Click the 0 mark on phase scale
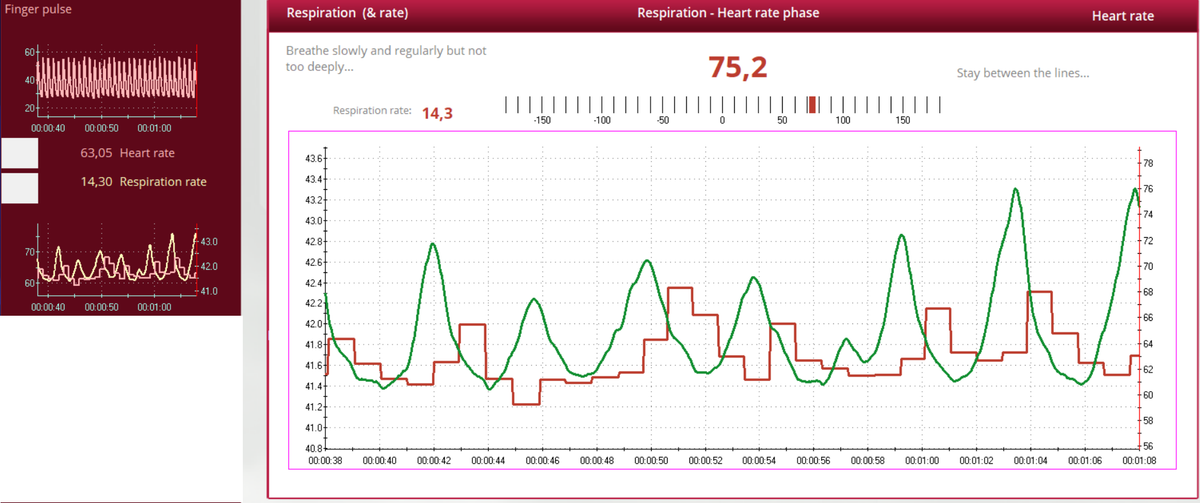 [x=722, y=120]
